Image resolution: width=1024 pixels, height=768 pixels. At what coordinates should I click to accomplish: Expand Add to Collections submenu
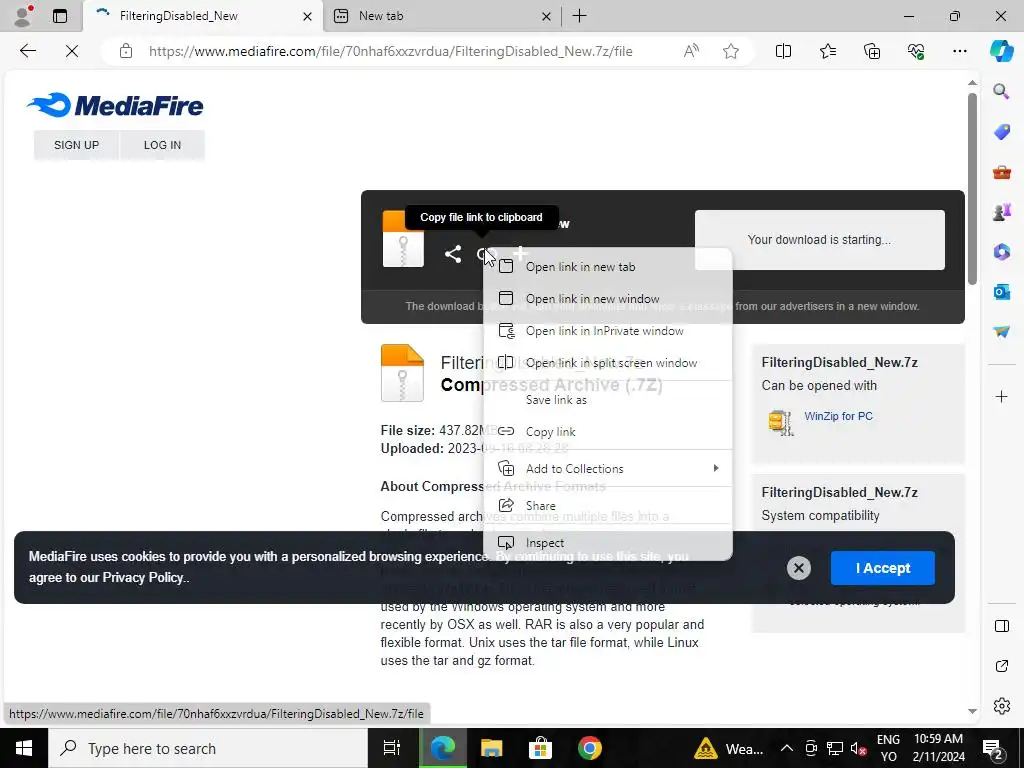point(607,468)
